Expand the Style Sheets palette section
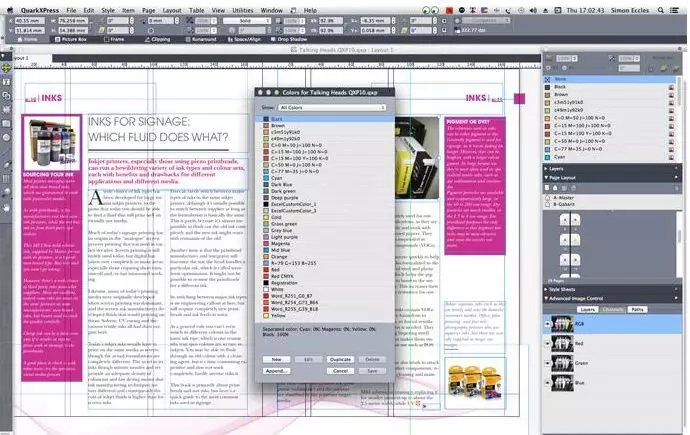The height and width of the screenshot is (435, 690). point(612,289)
